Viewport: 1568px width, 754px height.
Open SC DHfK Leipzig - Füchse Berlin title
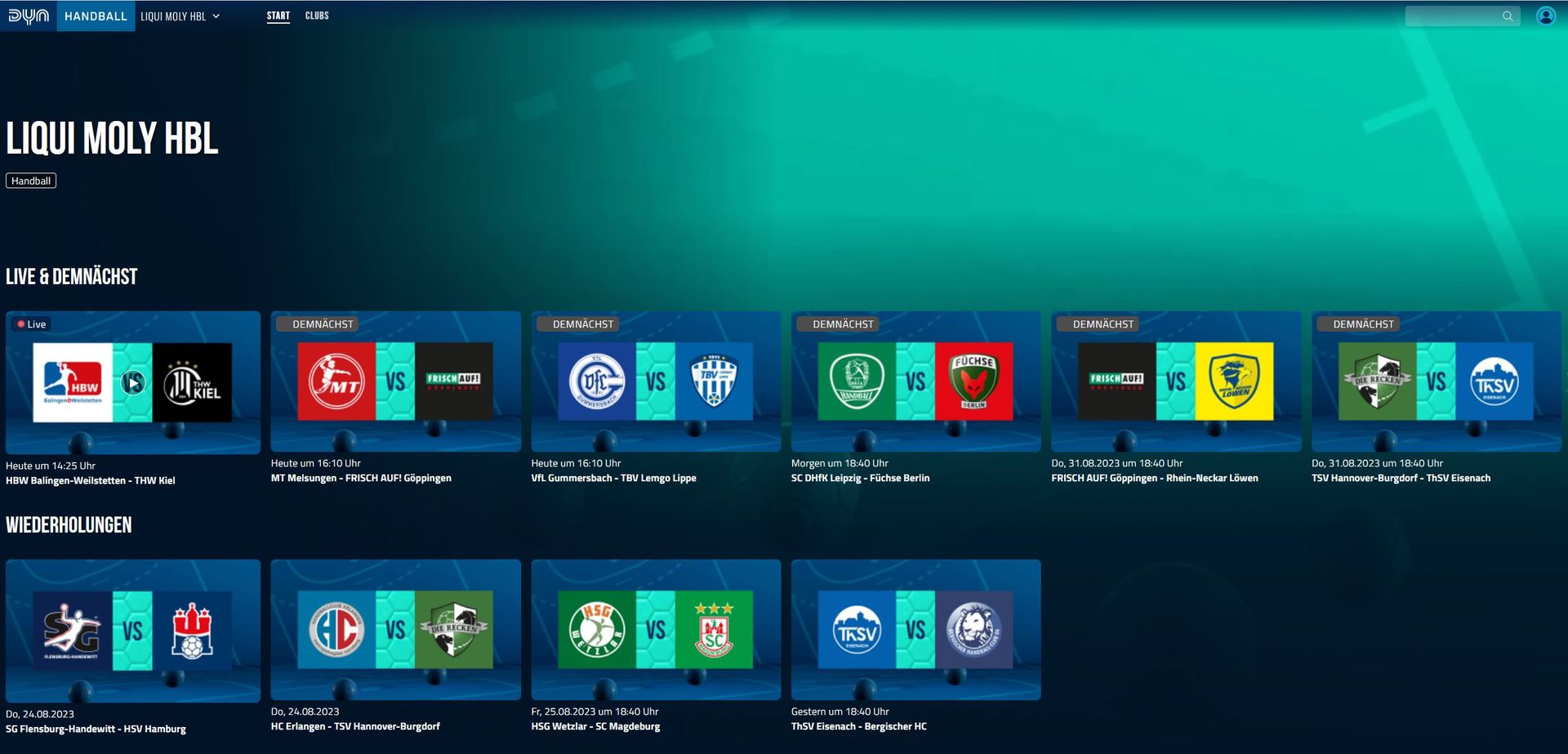pyautogui.click(x=860, y=478)
